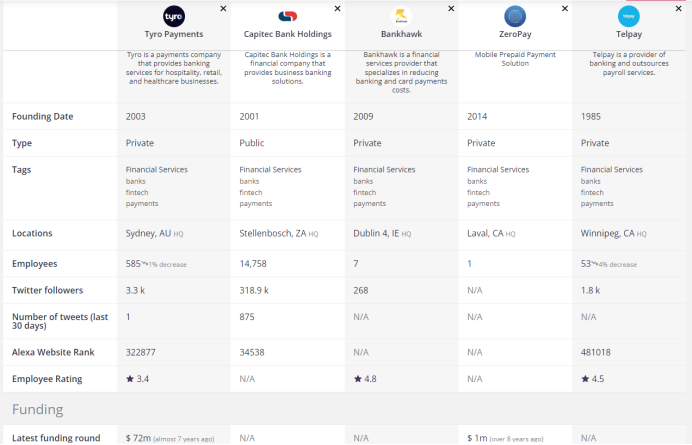Click the Tyro Payments logo icon

(x=174, y=16)
